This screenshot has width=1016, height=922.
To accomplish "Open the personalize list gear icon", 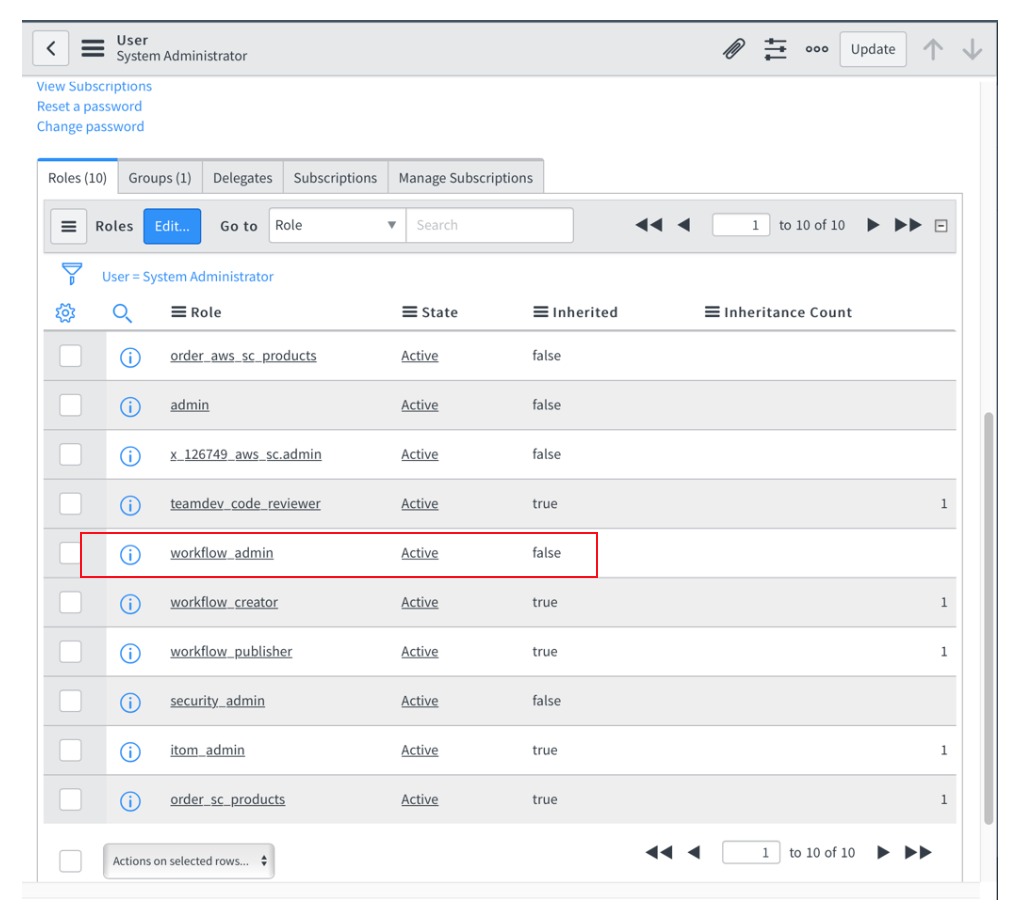I will [x=65, y=312].
